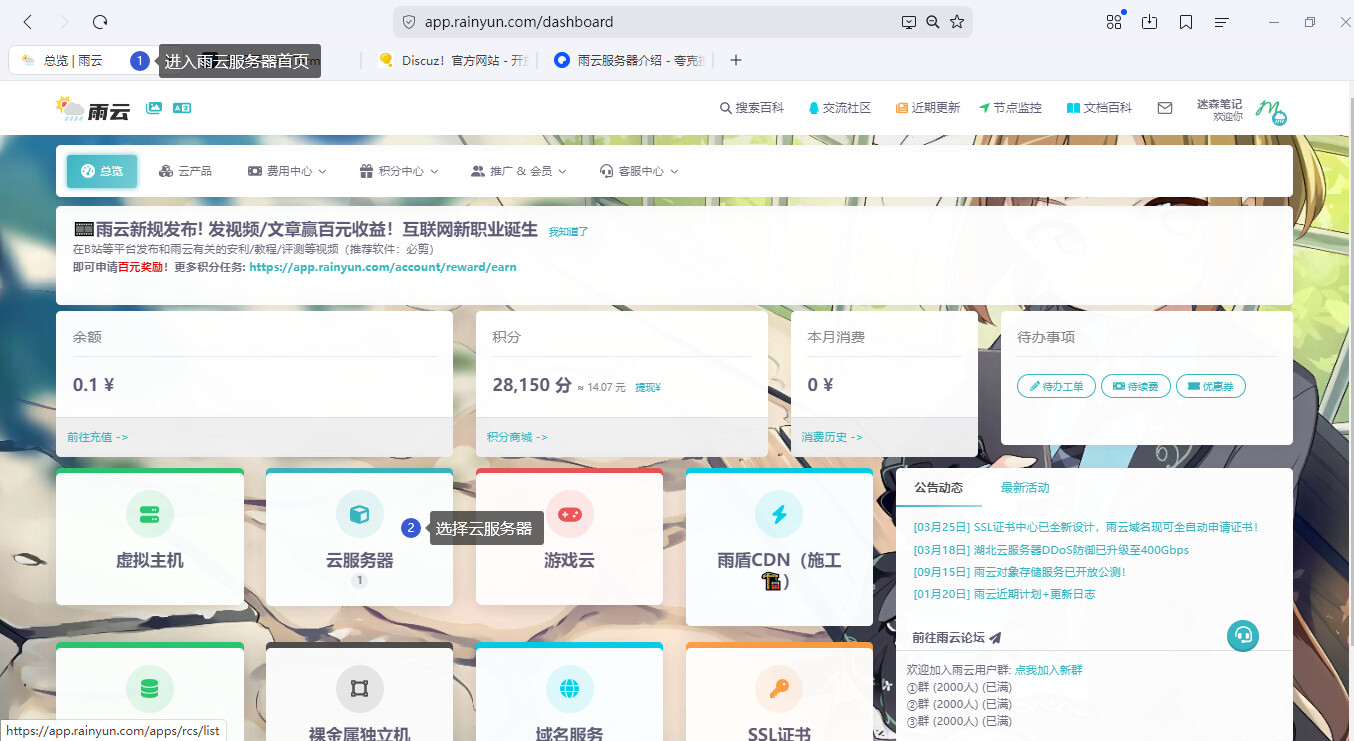Click the green database card icon
This screenshot has height=741, width=1354.
(149, 689)
